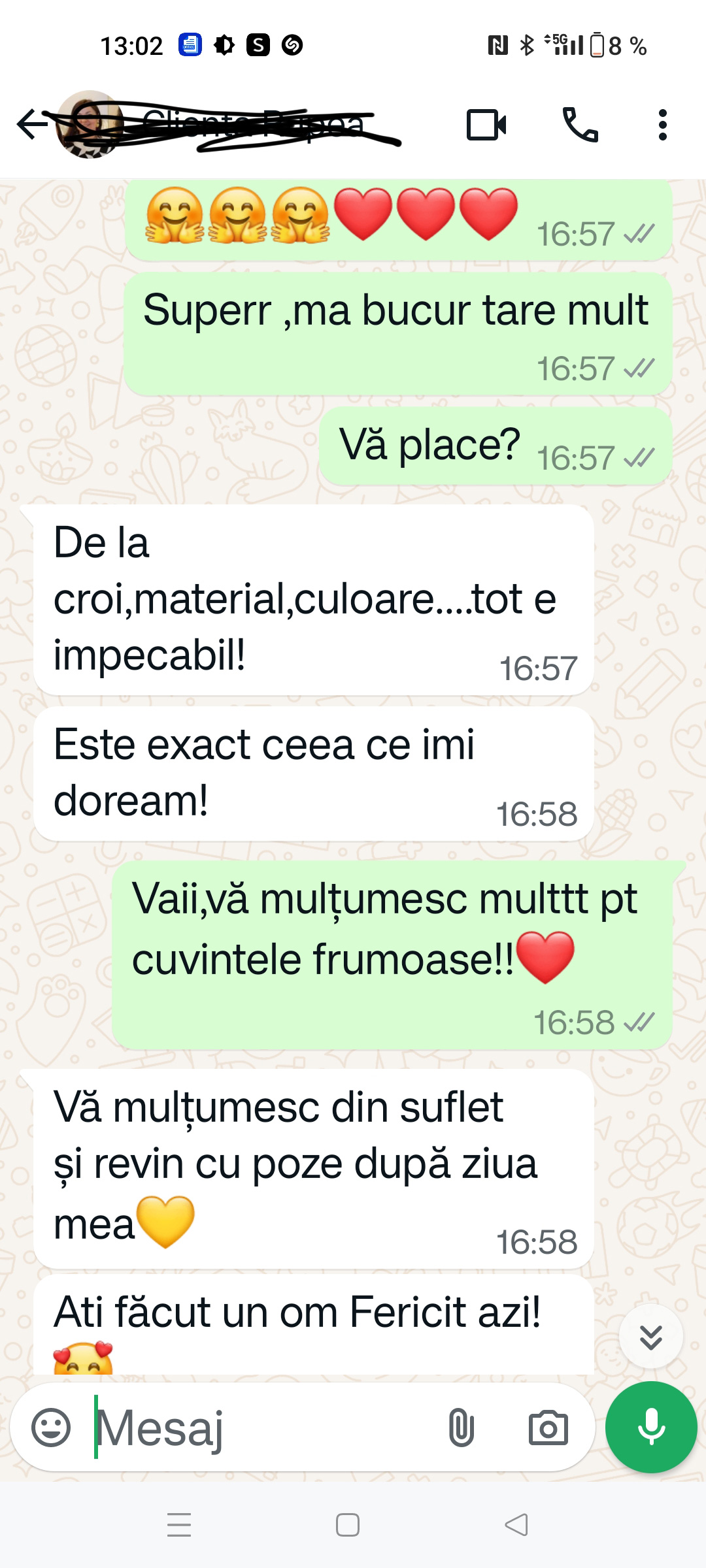Tap the hugging emojis and hearts message
The image size is (706, 1568).
pos(398,220)
